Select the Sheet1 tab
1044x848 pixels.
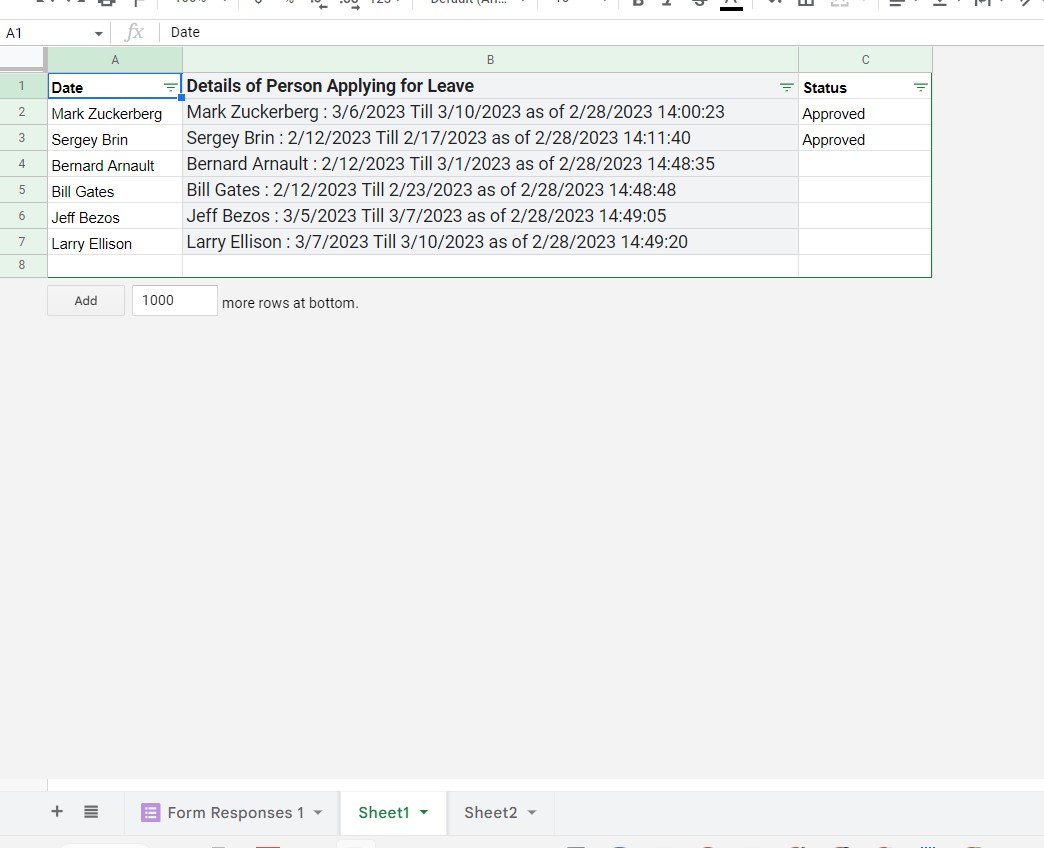click(x=393, y=812)
